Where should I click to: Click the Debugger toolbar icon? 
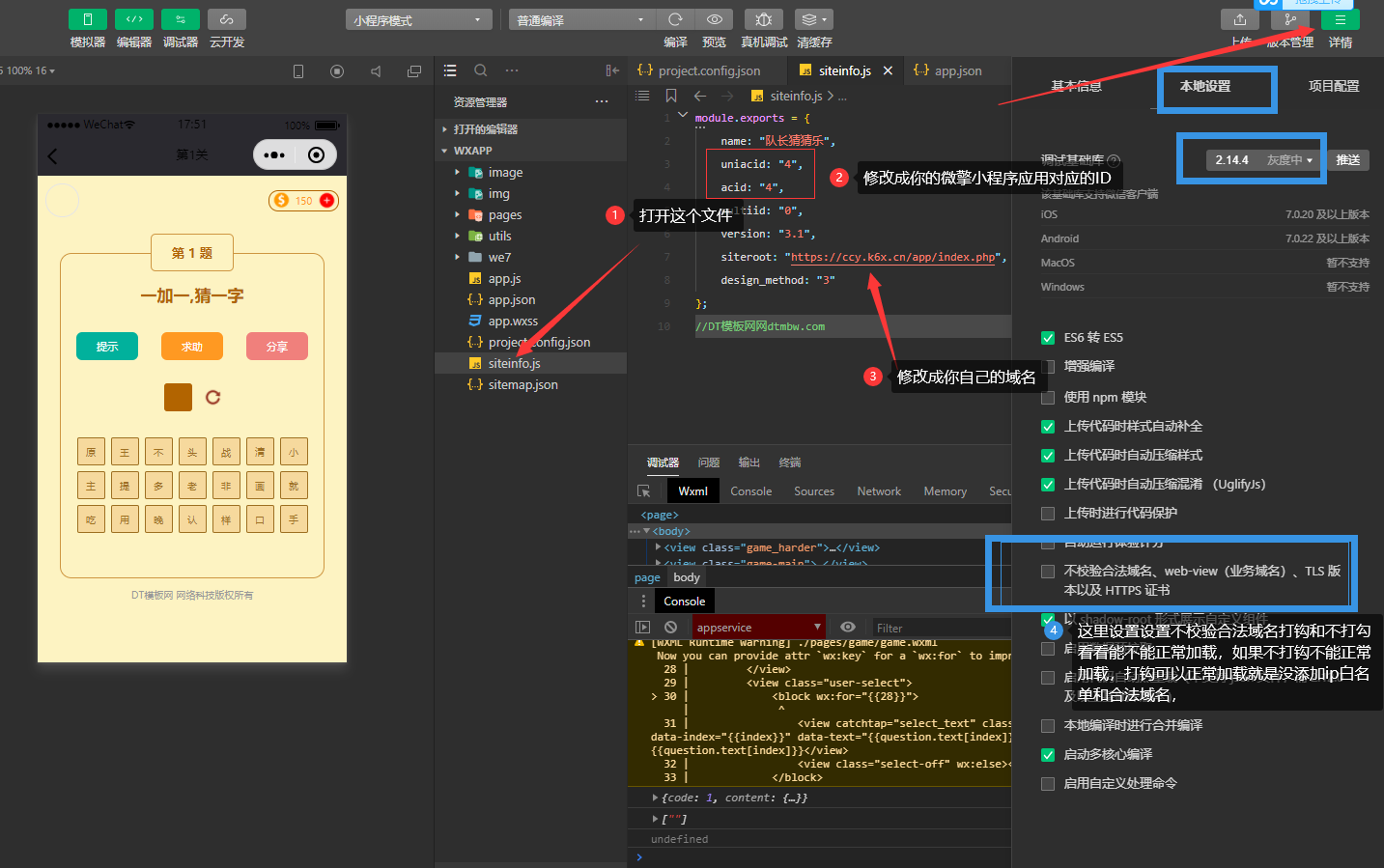click(x=180, y=19)
